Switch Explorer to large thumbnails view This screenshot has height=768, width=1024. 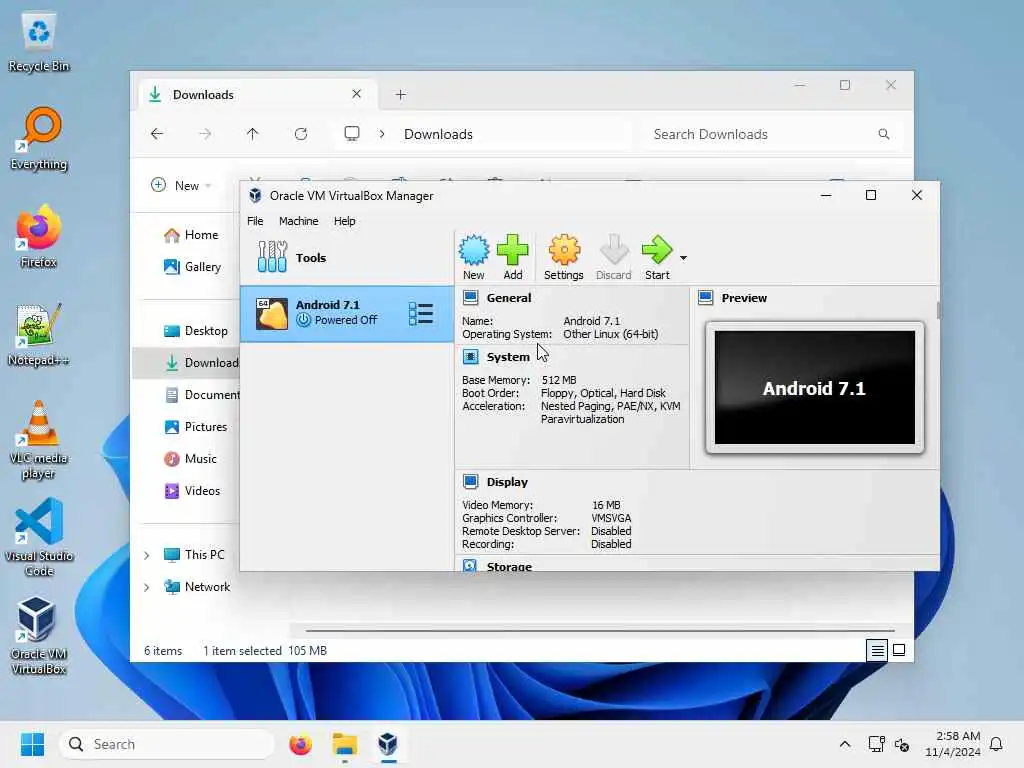coord(899,650)
